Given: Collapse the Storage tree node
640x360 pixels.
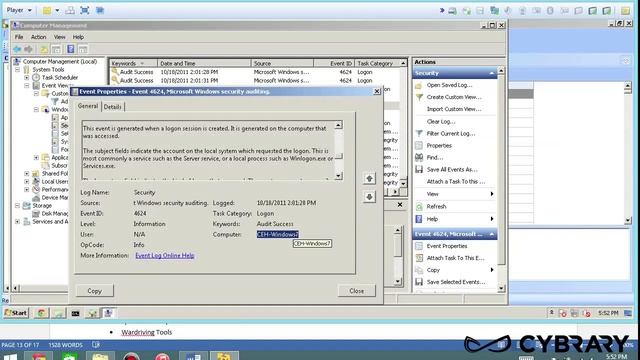Looking at the screenshot, I should [x=18, y=206].
